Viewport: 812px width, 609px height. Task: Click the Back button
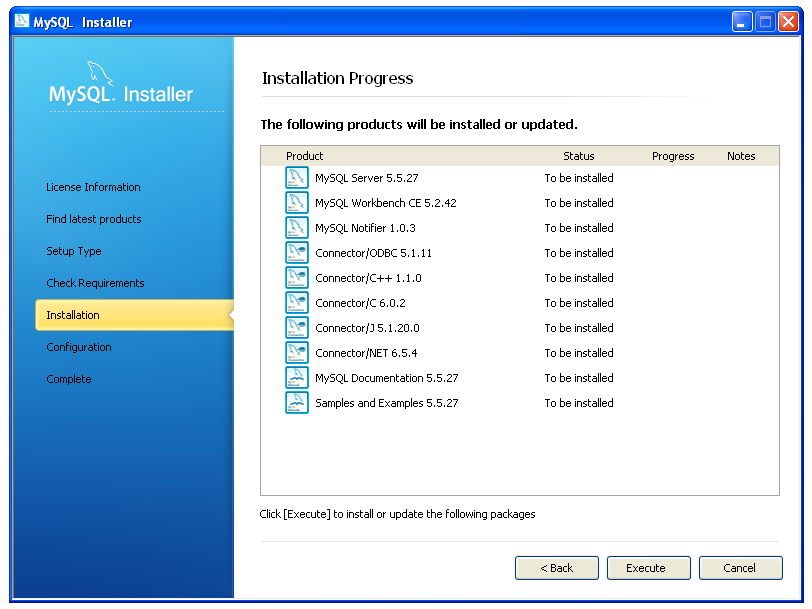[557, 568]
